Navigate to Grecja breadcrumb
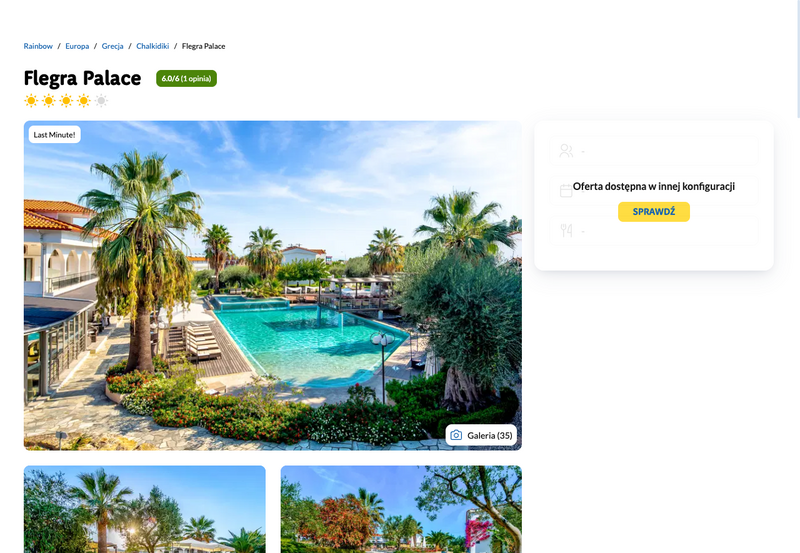Viewport: 800px width, 553px height. coord(112,46)
